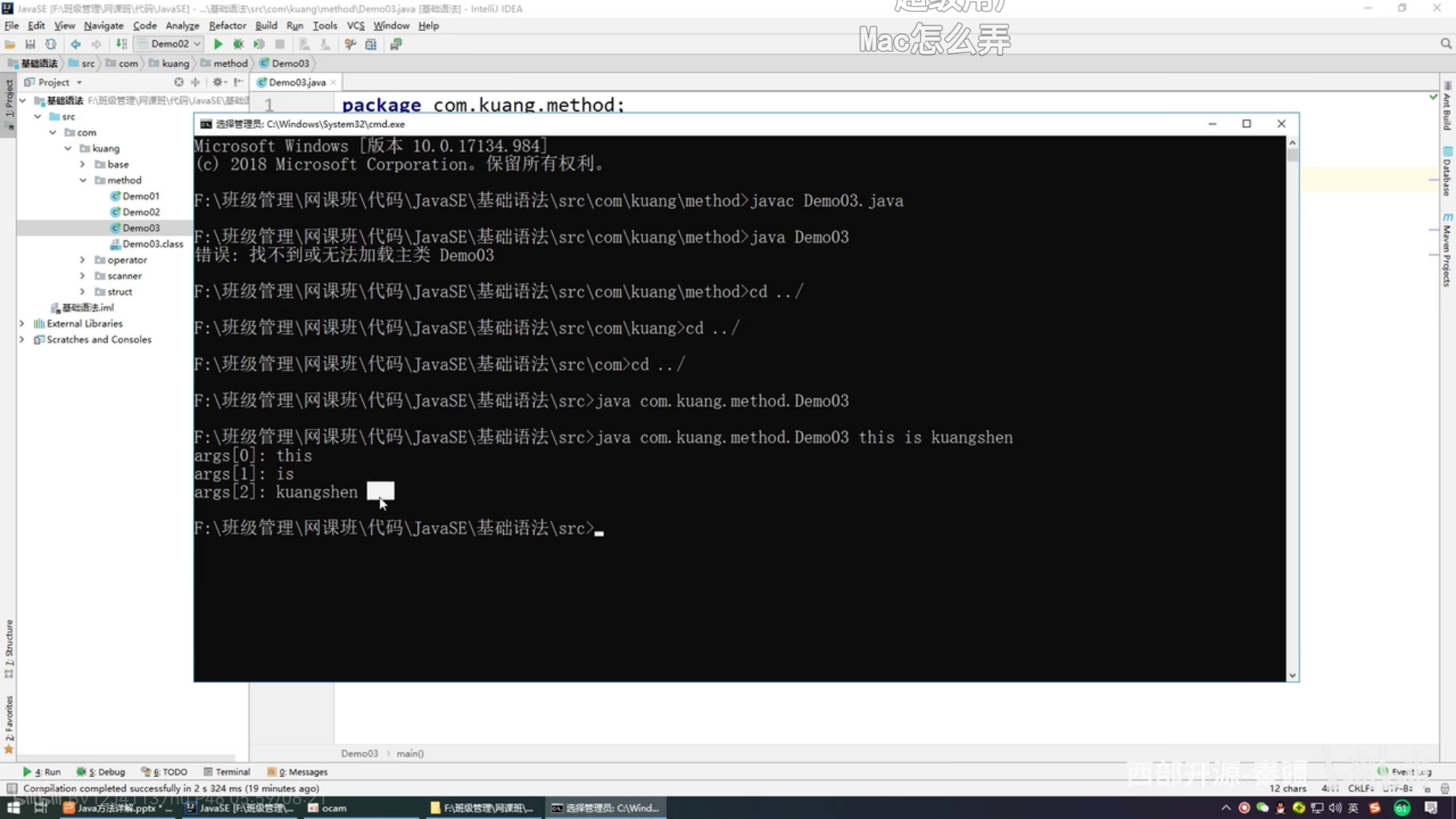Run Demo02 with the green play icon
1456x819 pixels.
coord(218,44)
